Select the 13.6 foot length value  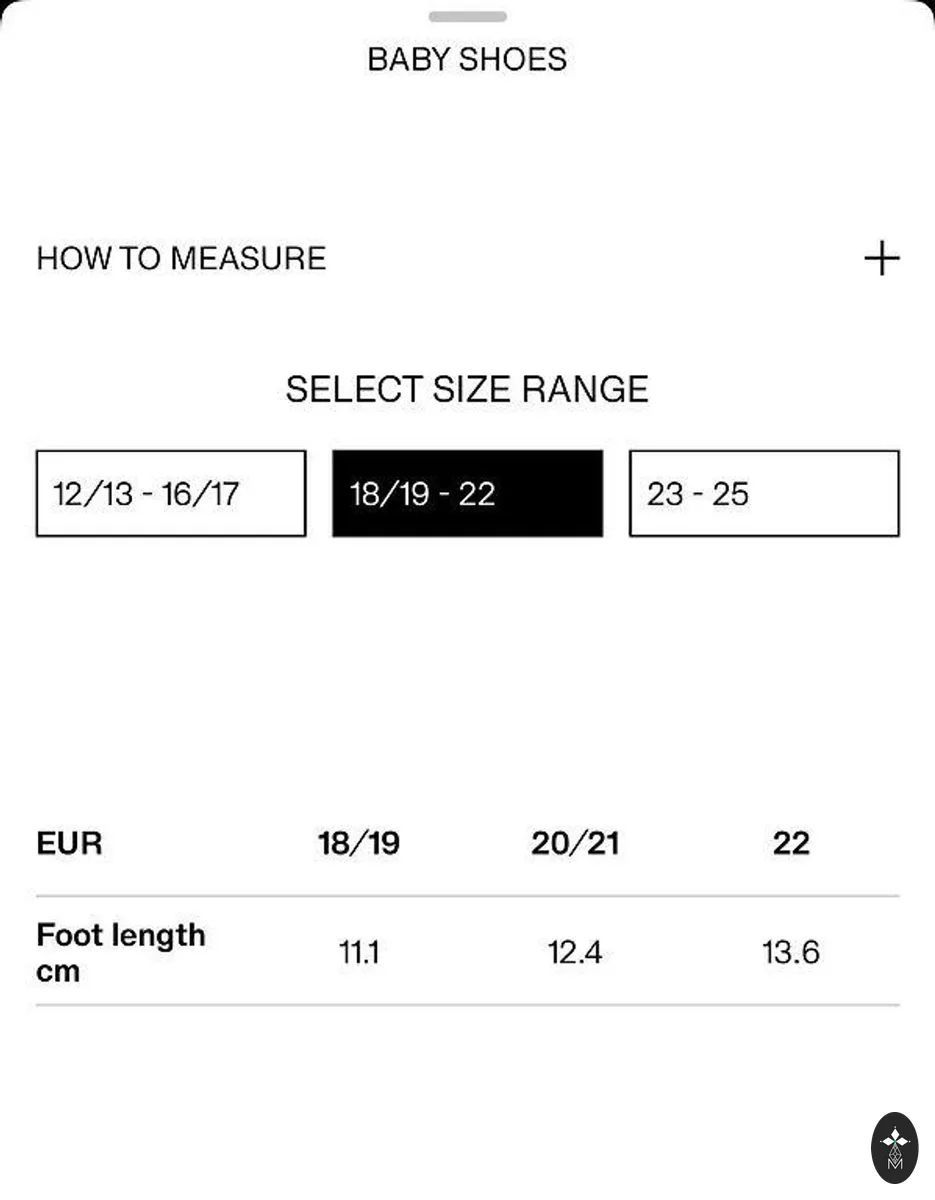[791, 952]
